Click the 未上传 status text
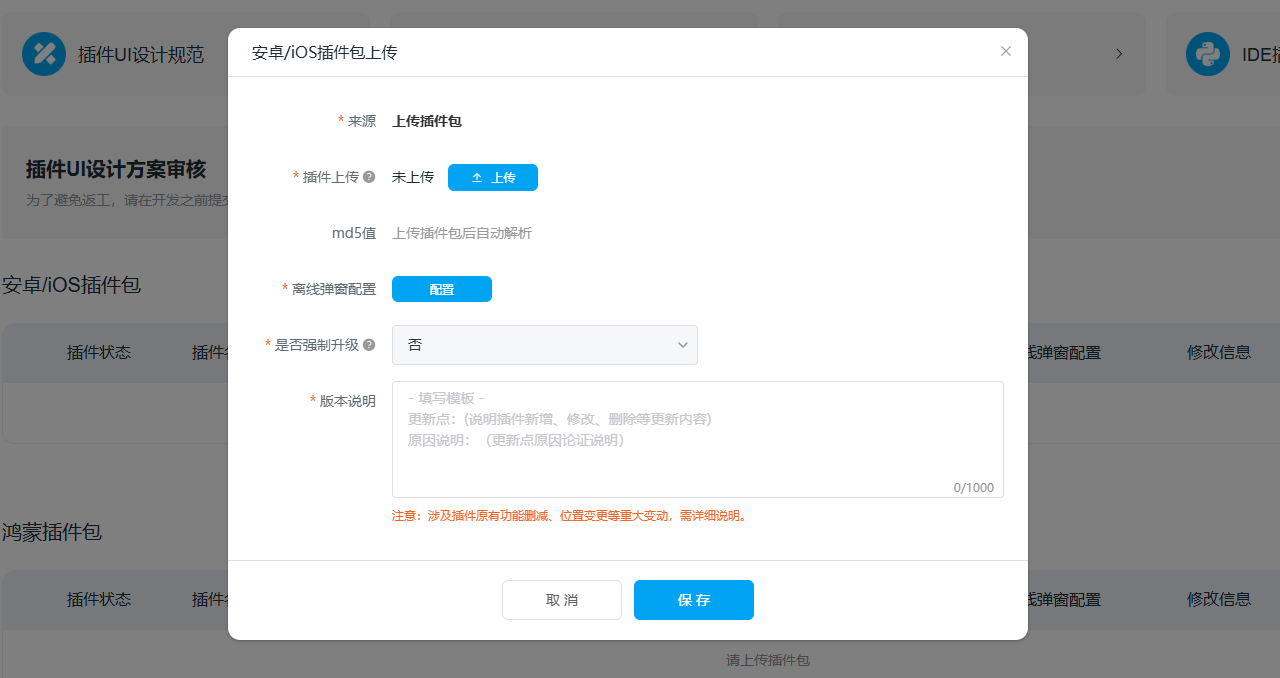The image size is (1280, 678). [413, 177]
